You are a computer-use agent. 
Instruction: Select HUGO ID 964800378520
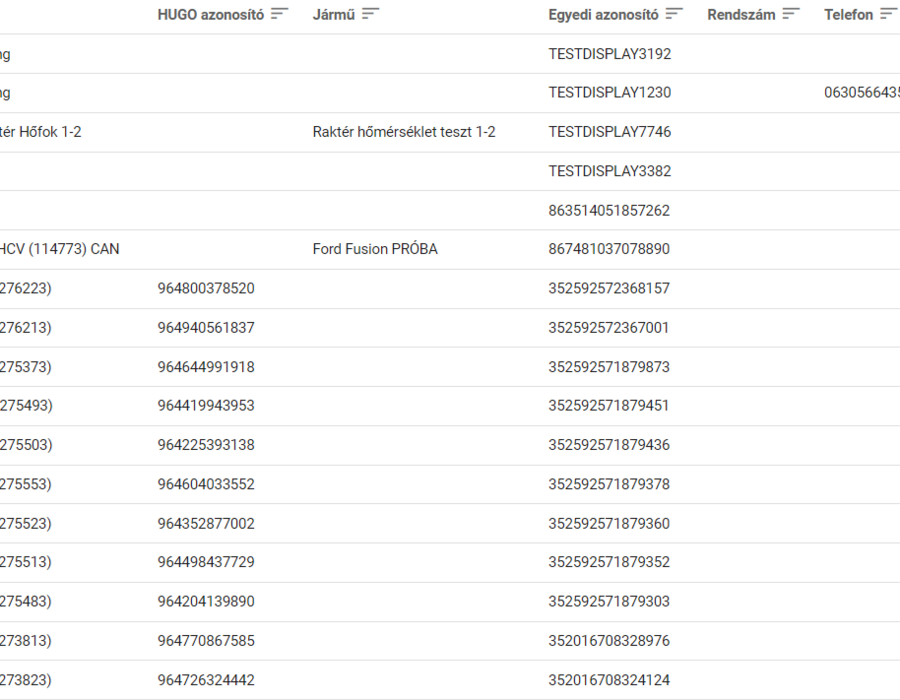tap(206, 288)
